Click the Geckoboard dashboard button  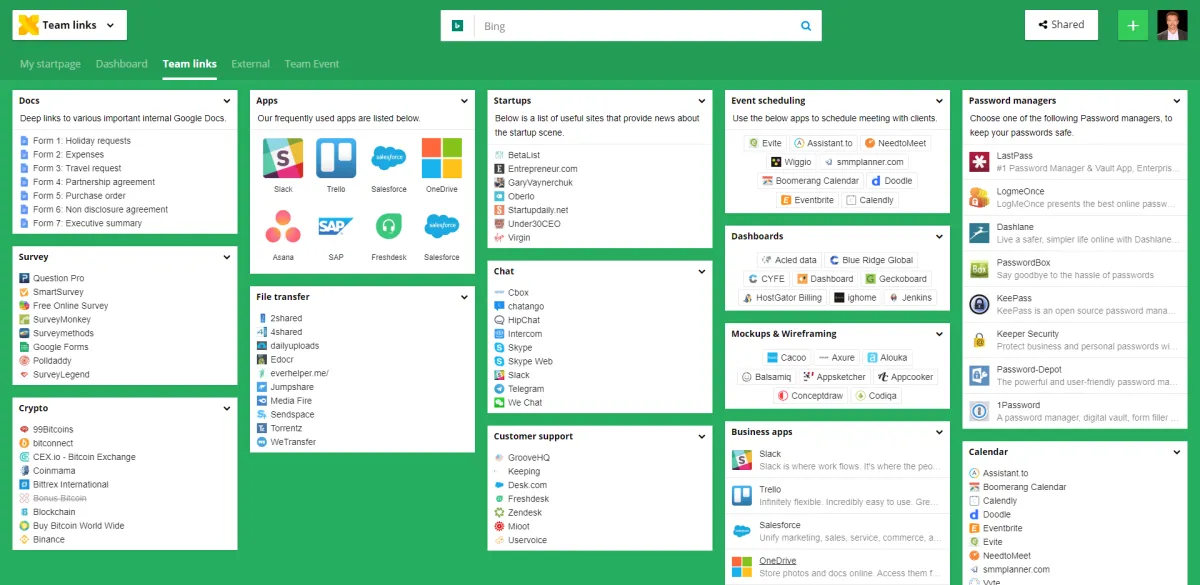897,279
